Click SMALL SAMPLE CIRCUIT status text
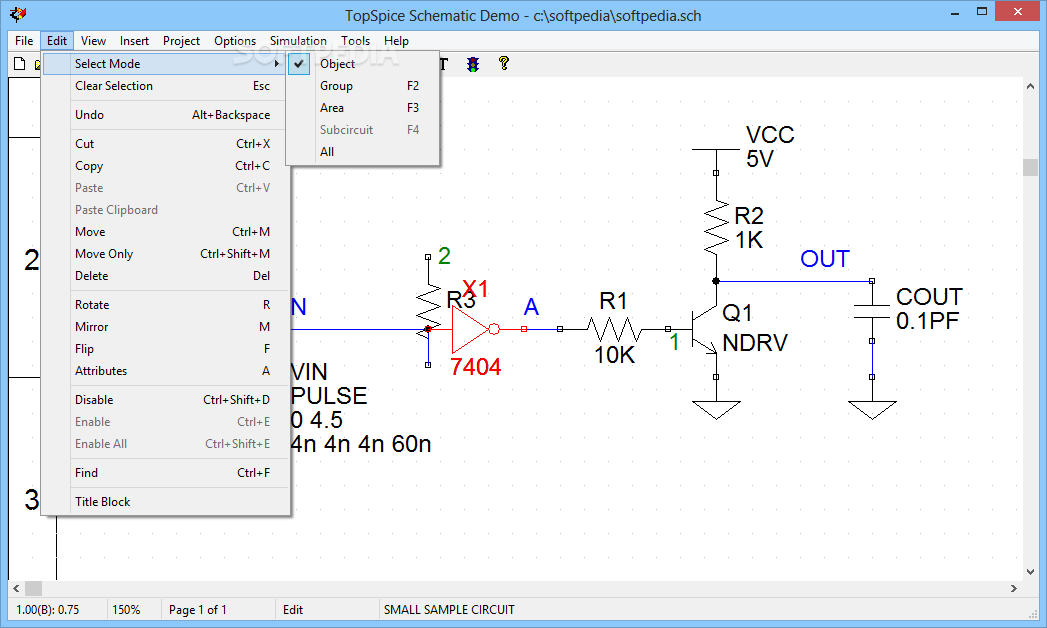The image size is (1047, 628). pyautogui.click(x=449, y=610)
